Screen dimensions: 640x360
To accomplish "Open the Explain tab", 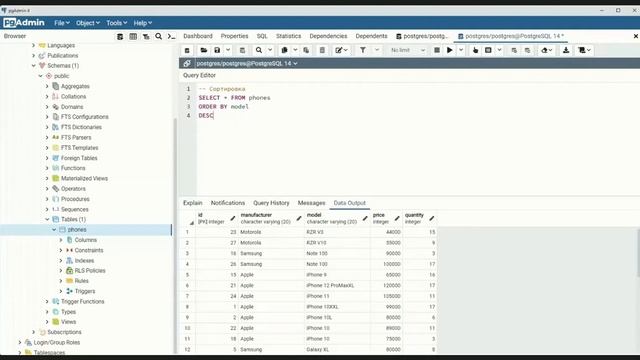I will (x=193, y=203).
